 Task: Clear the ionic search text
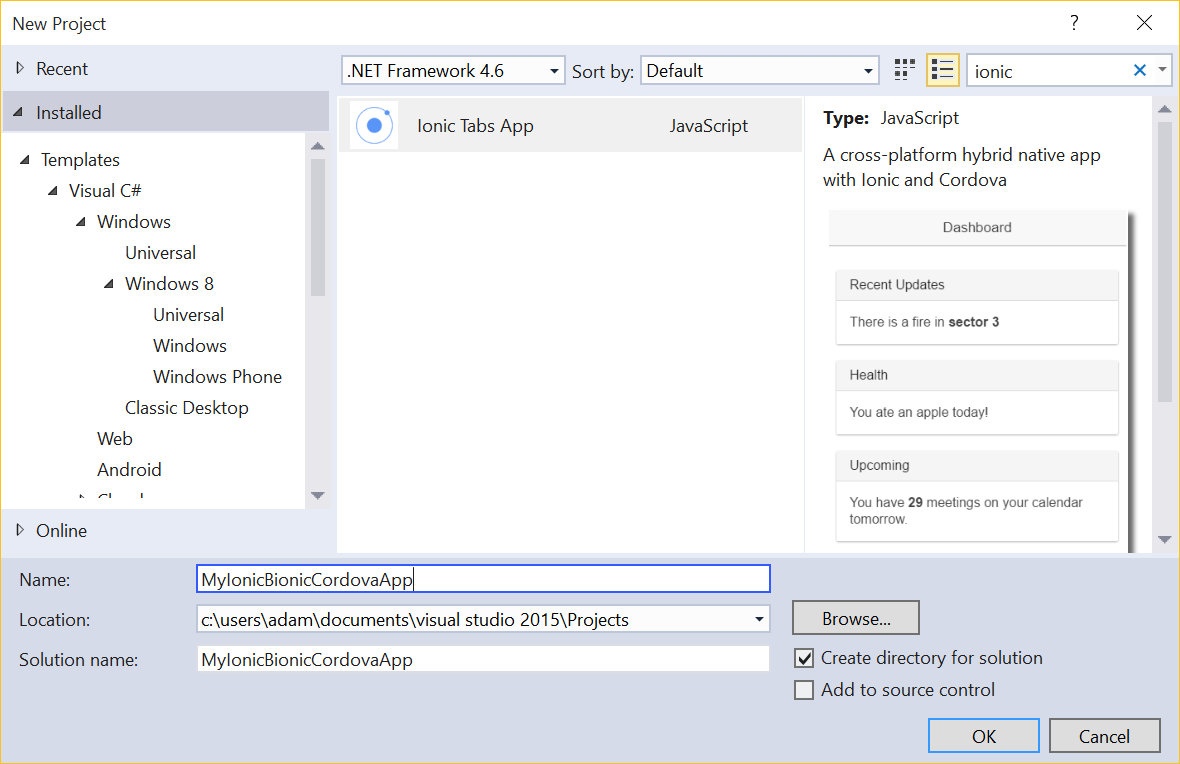1139,70
